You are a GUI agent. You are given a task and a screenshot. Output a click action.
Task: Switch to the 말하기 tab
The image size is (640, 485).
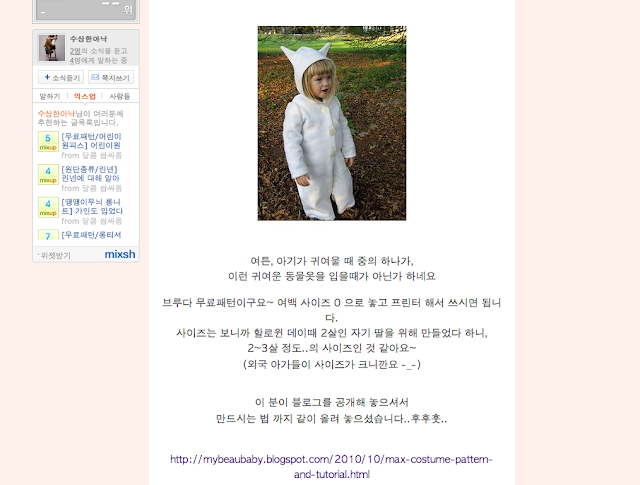click(50, 96)
